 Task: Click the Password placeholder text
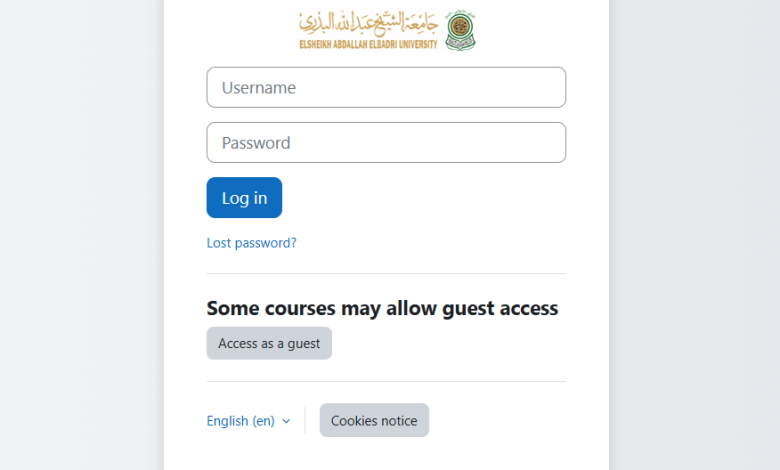tap(256, 143)
